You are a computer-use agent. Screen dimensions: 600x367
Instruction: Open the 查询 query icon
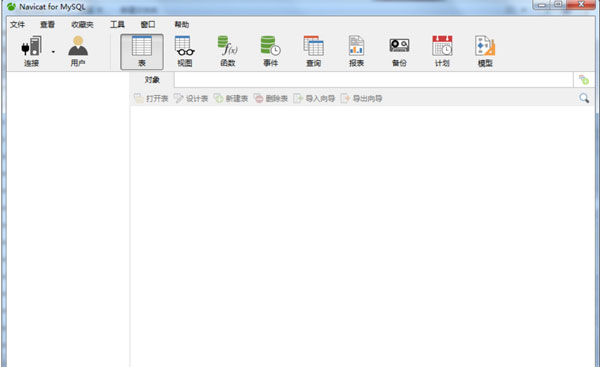click(x=313, y=51)
